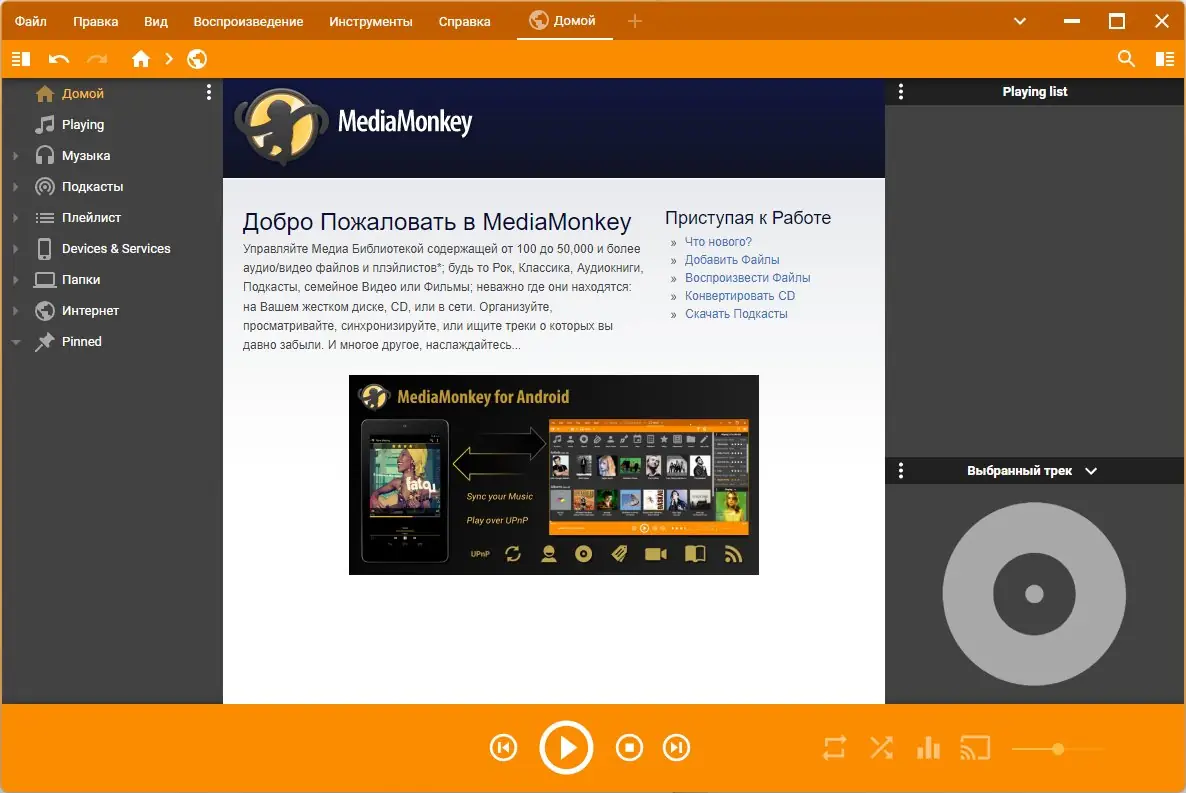Viewport: 1186px width, 793px height.
Task: Skip to next track
Action: [676, 748]
